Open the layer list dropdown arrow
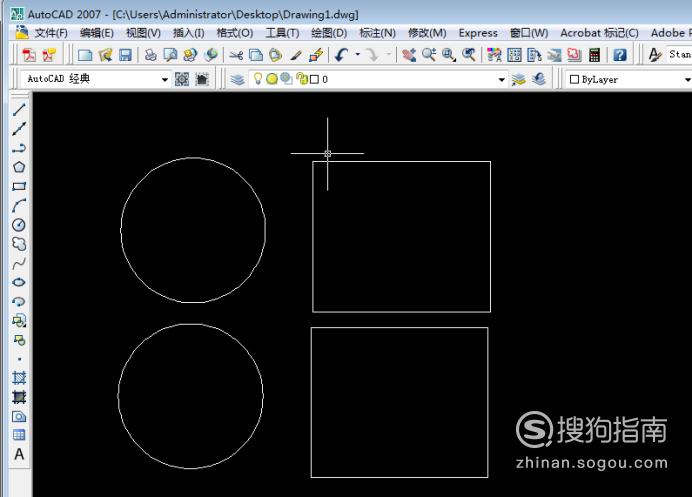 point(501,79)
